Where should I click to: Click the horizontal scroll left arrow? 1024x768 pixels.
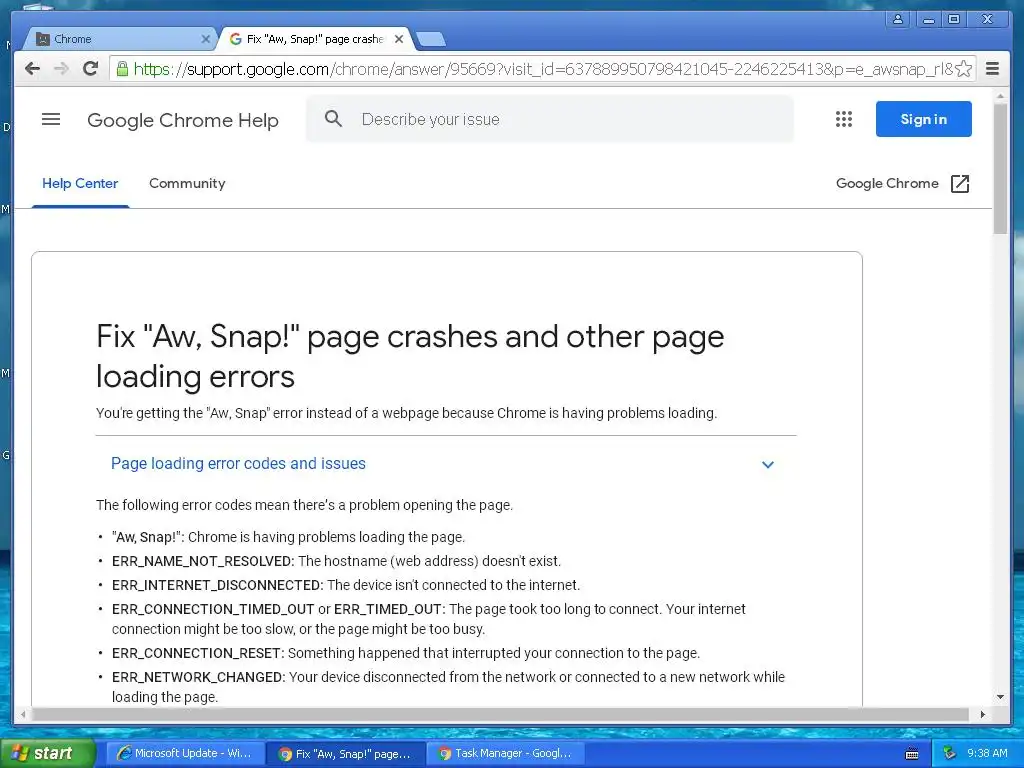[x=23, y=714]
